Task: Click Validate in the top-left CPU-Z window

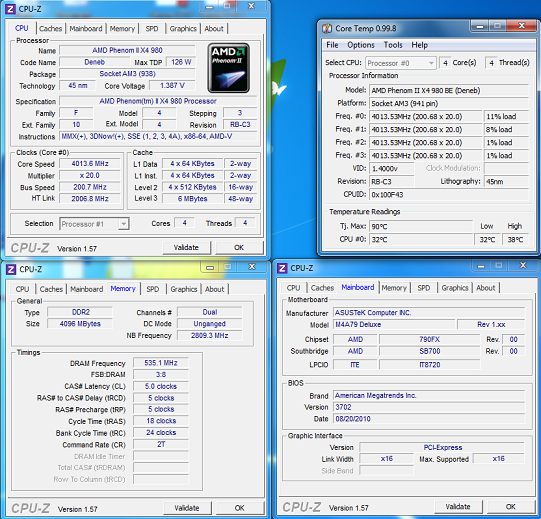Action: 186,247
